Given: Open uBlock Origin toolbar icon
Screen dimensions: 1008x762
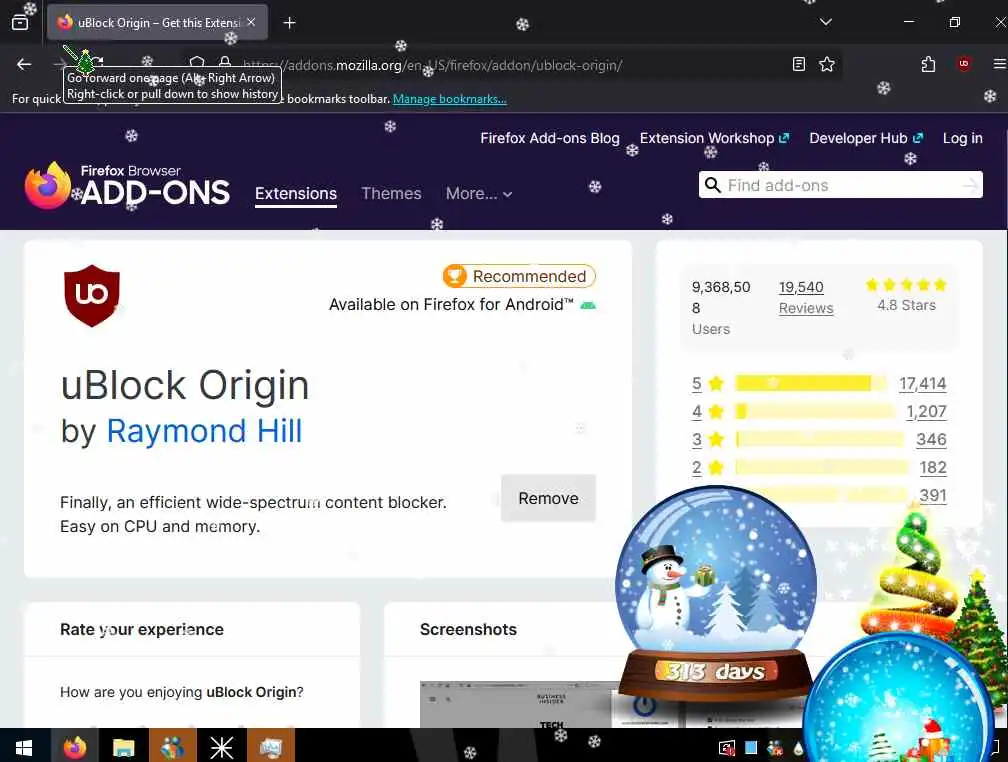Looking at the screenshot, I should pyautogui.click(x=963, y=64).
